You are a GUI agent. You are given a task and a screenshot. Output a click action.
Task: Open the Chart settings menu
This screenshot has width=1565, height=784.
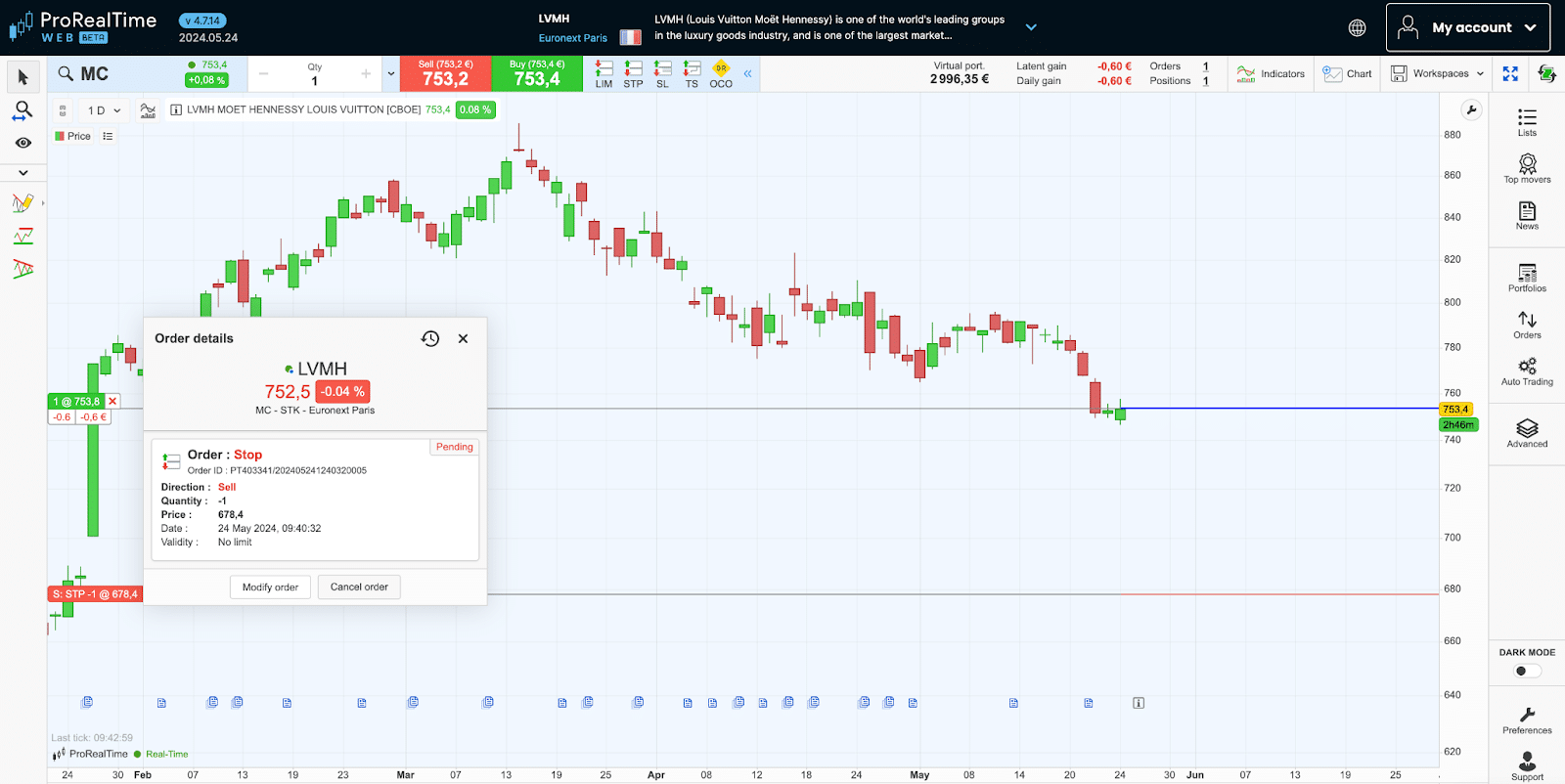(x=1347, y=74)
